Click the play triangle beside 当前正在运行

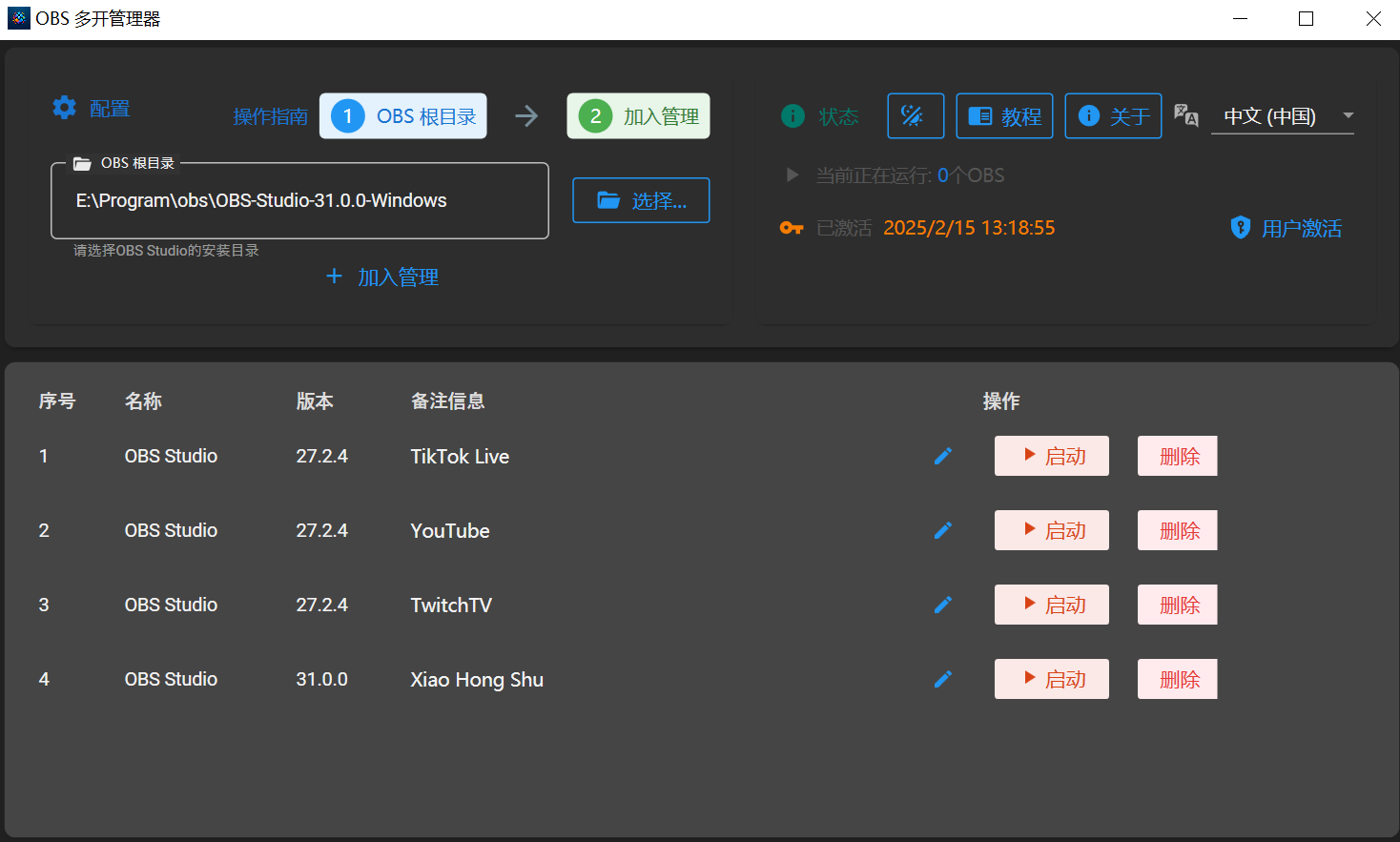(792, 175)
